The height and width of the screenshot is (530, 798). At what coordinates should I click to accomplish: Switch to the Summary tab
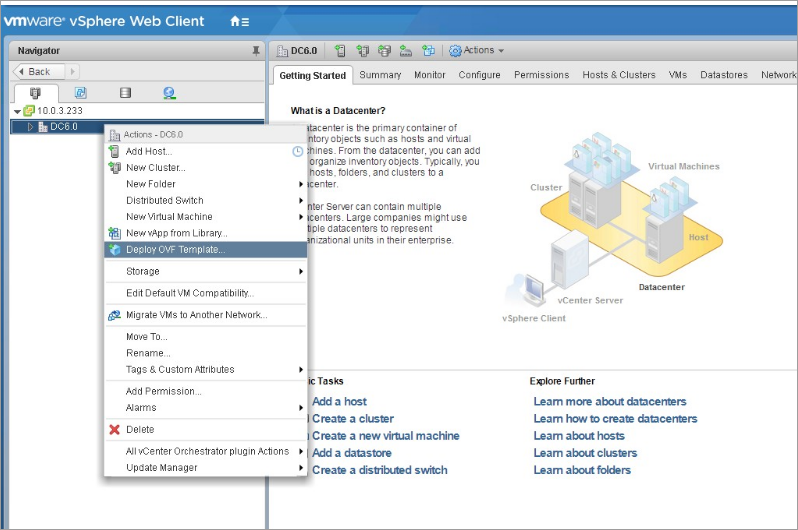coord(380,75)
